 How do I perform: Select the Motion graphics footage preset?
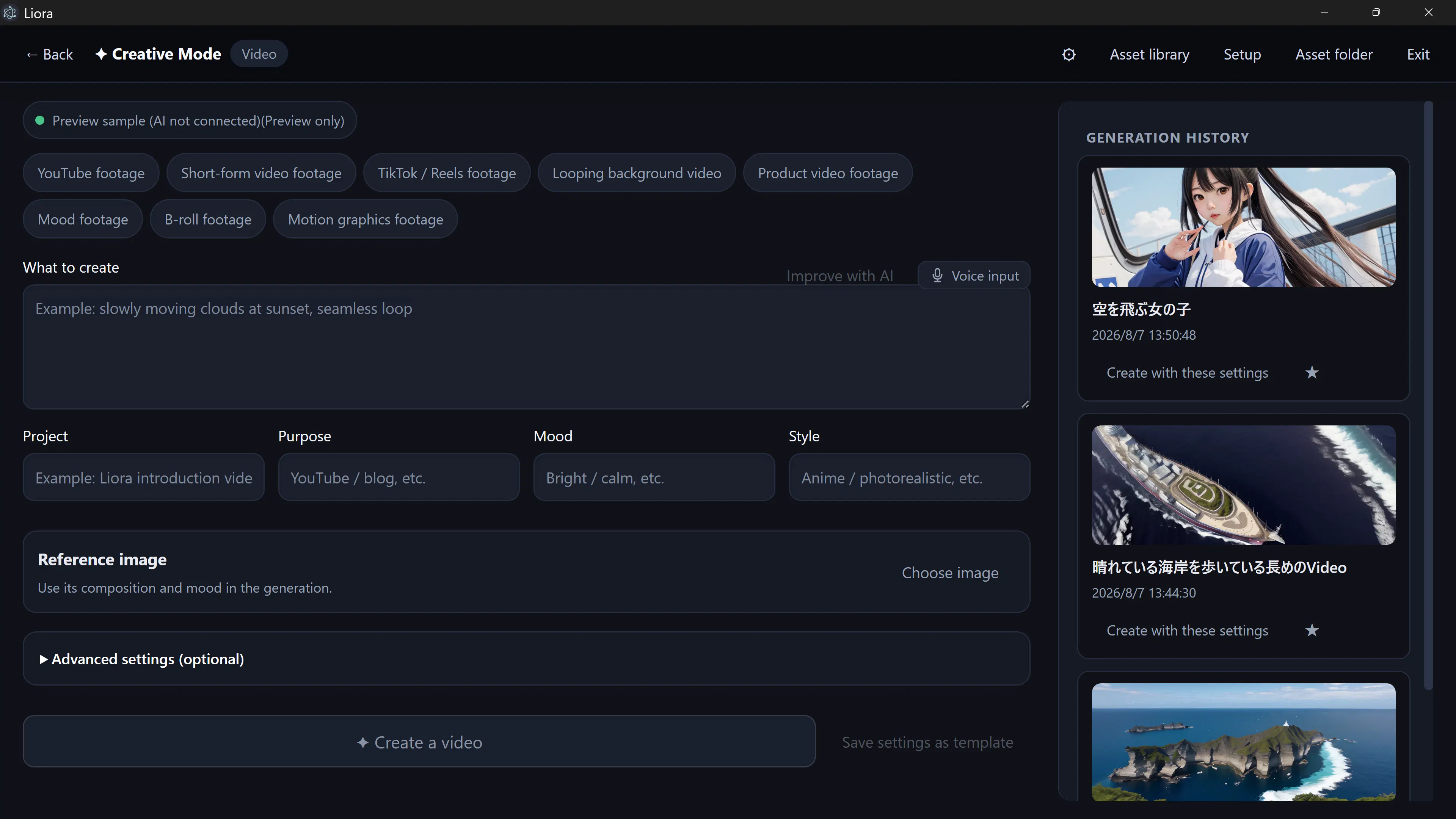(365, 219)
